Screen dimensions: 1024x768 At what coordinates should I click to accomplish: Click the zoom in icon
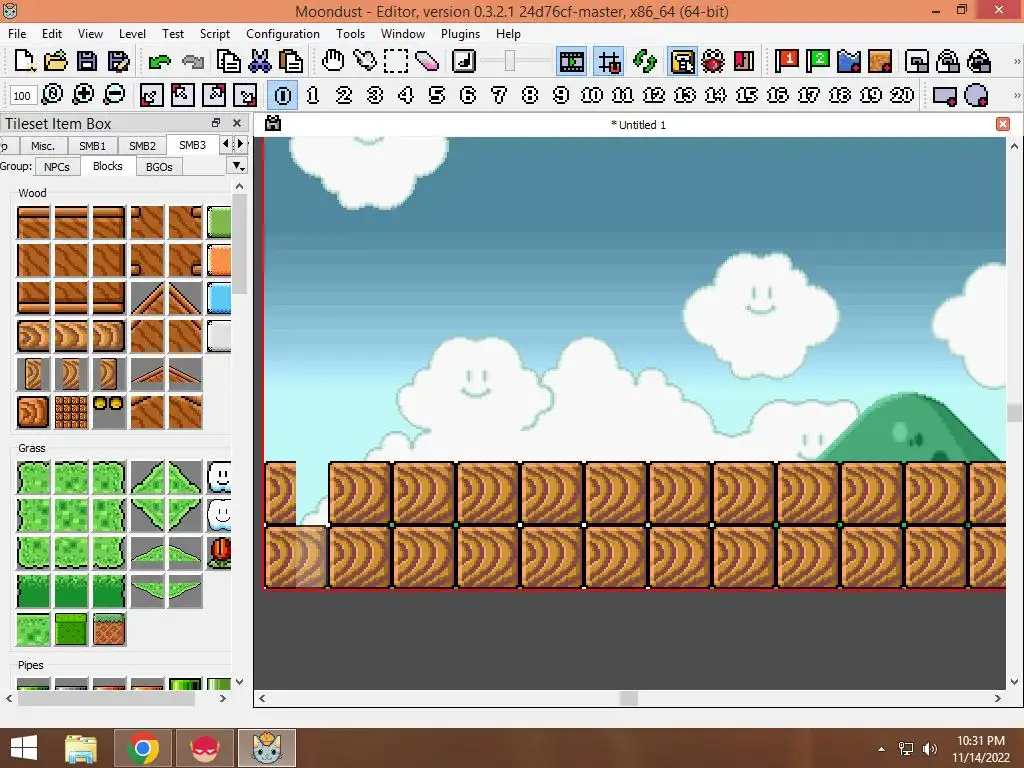pyautogui.click(x=83, y=95)
